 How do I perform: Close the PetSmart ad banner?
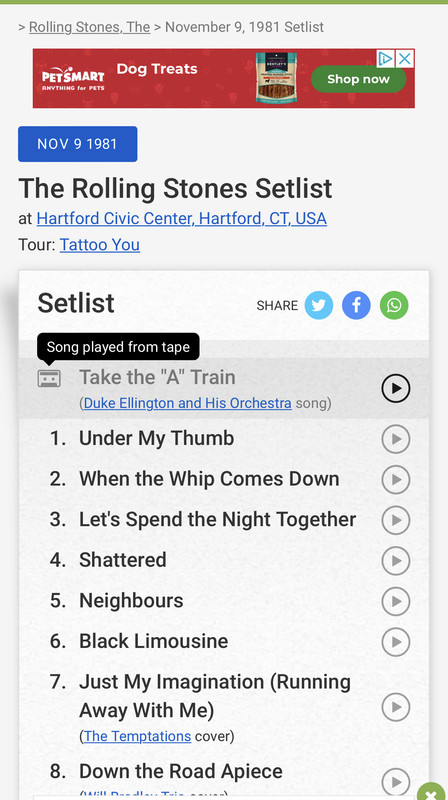405,59
